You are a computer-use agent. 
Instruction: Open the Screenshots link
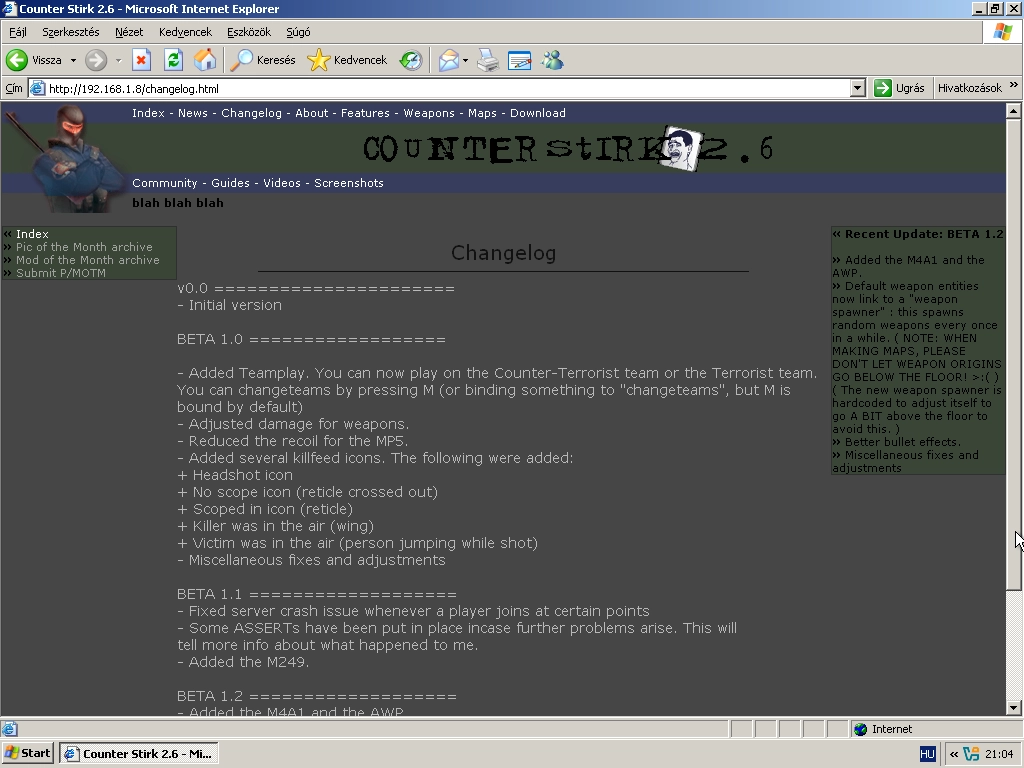349,183
